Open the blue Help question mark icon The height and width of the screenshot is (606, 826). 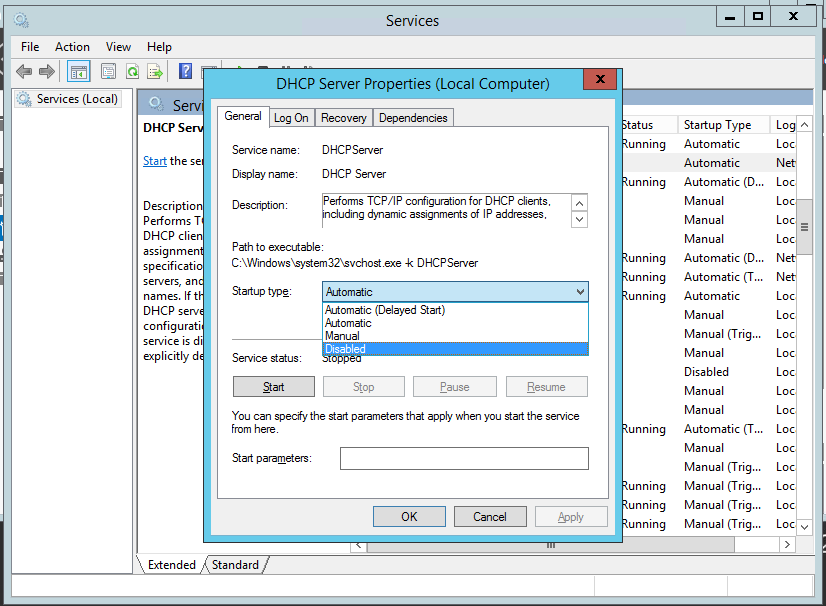[185, 71]
